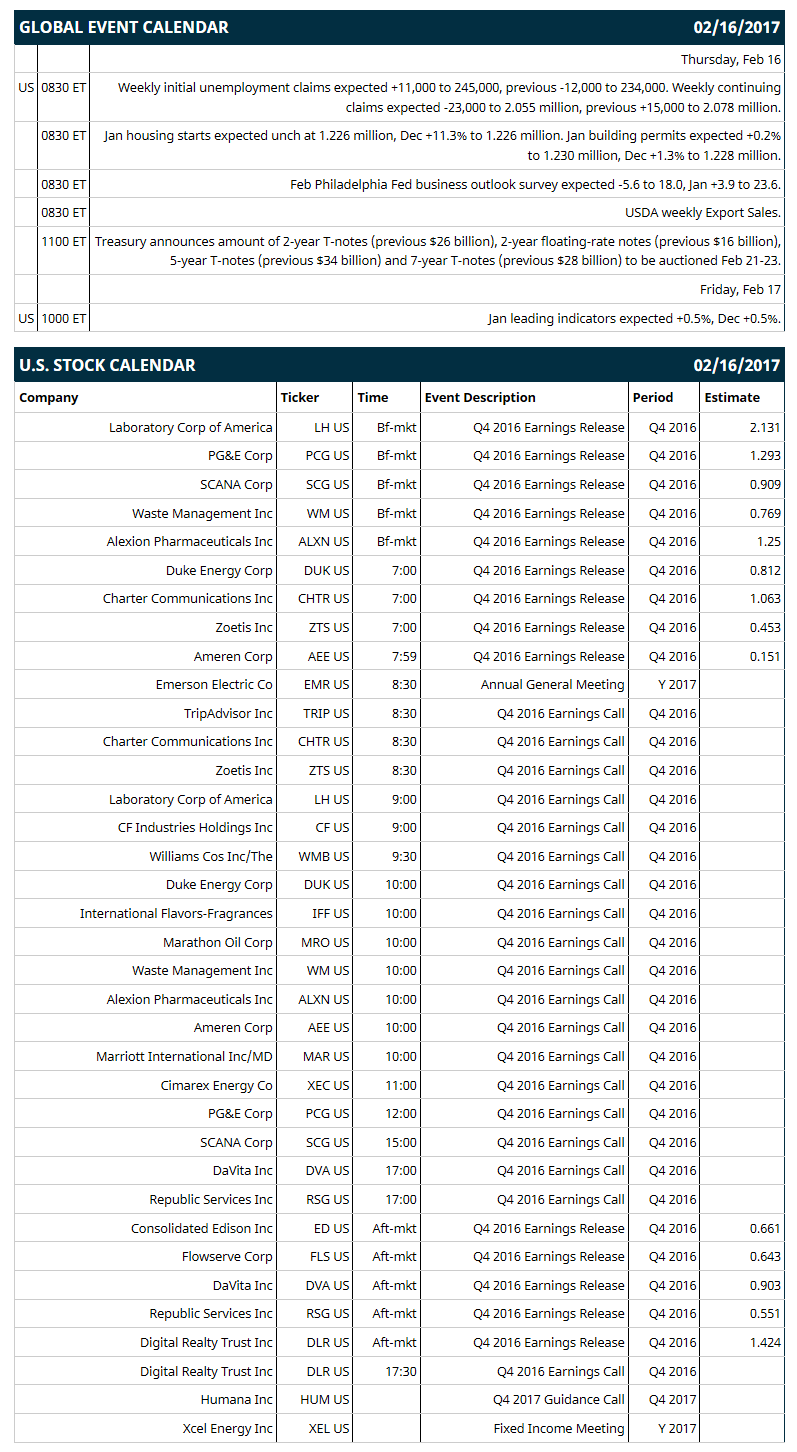Click the 0.903 DaVita estimate
Screen dimensions: 797x1452
765,1285
